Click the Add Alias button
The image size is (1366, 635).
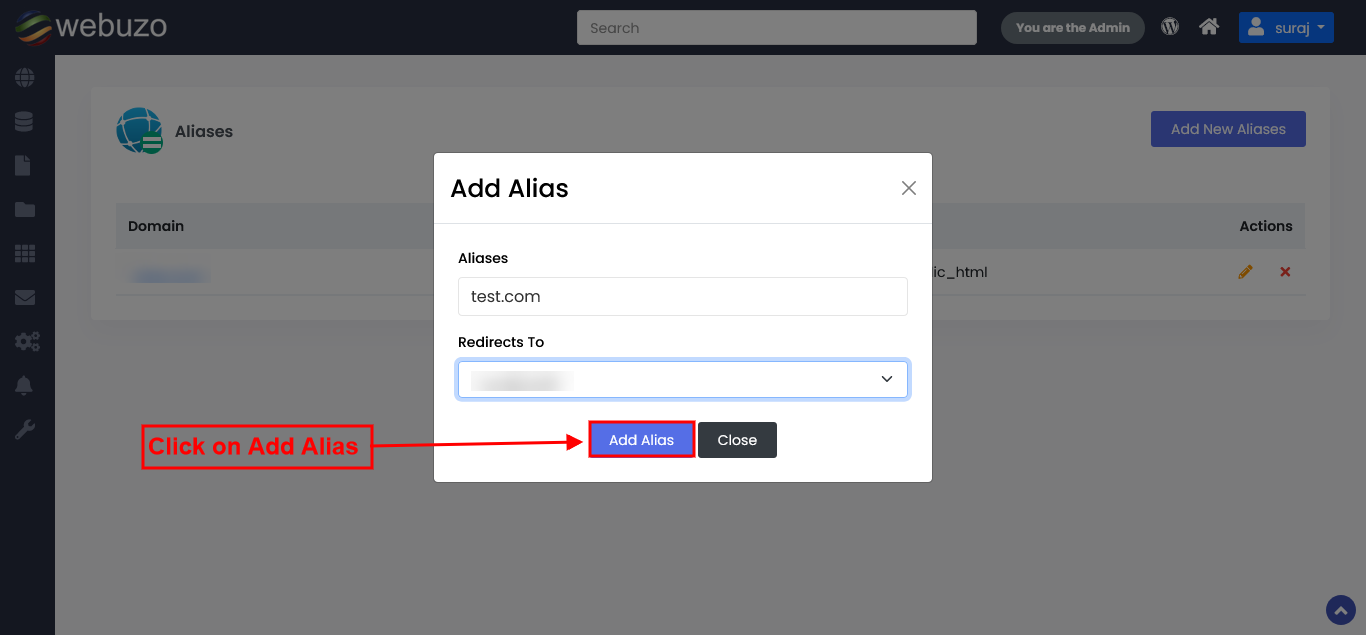coord(641,440)
